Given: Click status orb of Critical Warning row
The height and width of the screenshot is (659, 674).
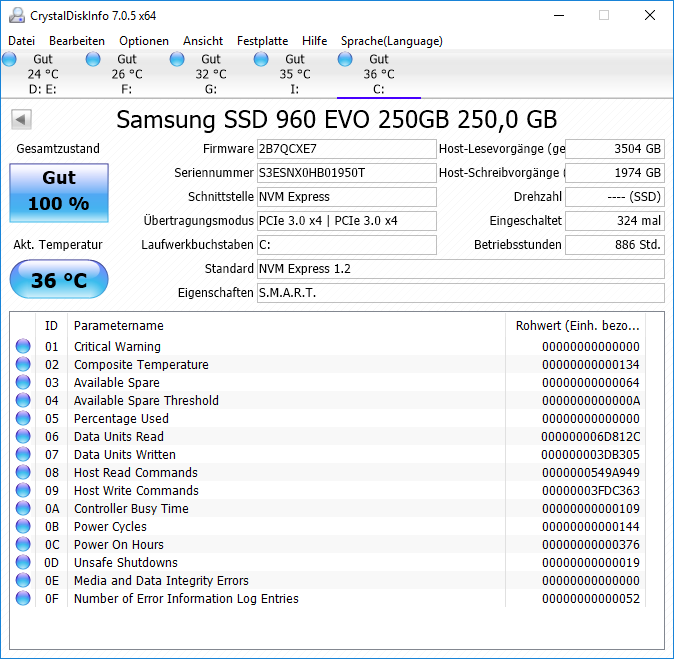Looking at the screenshot, I should point(23,346).
